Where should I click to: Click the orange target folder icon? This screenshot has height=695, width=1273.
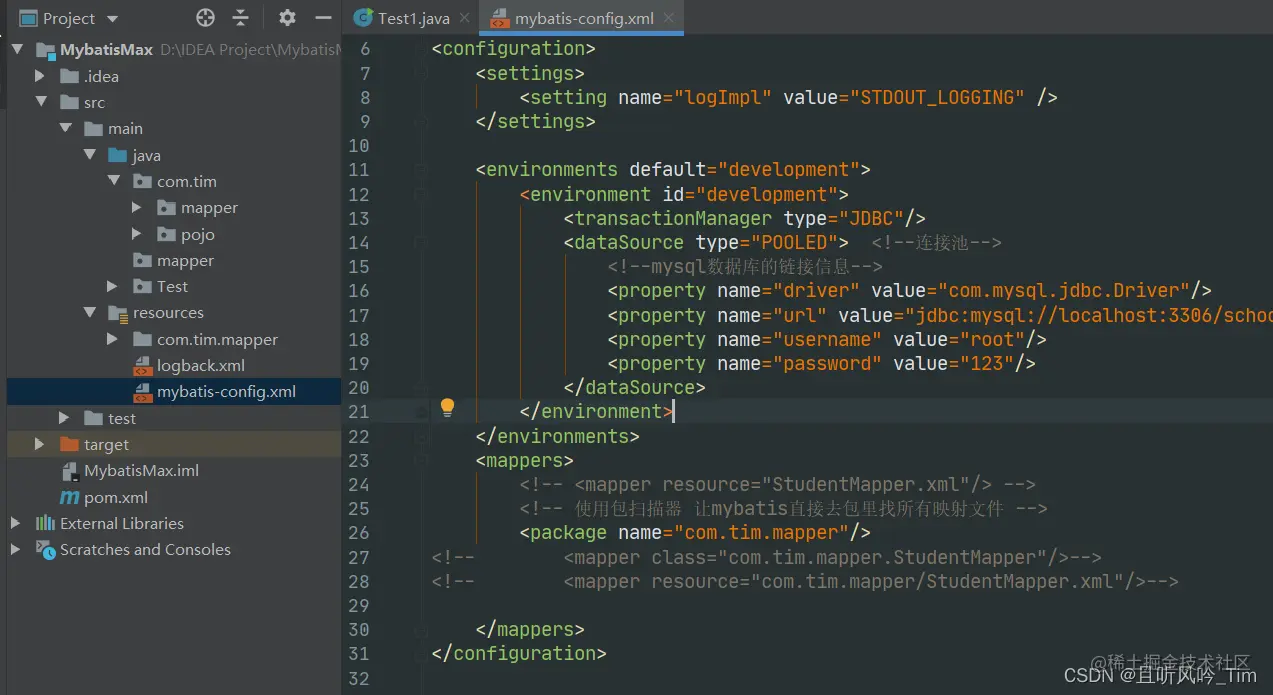click(69, 444)
